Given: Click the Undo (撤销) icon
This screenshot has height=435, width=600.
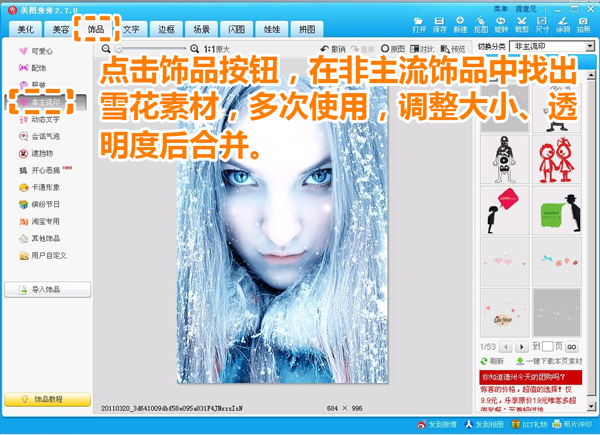Looking at the screenshot, I should 333,48.
